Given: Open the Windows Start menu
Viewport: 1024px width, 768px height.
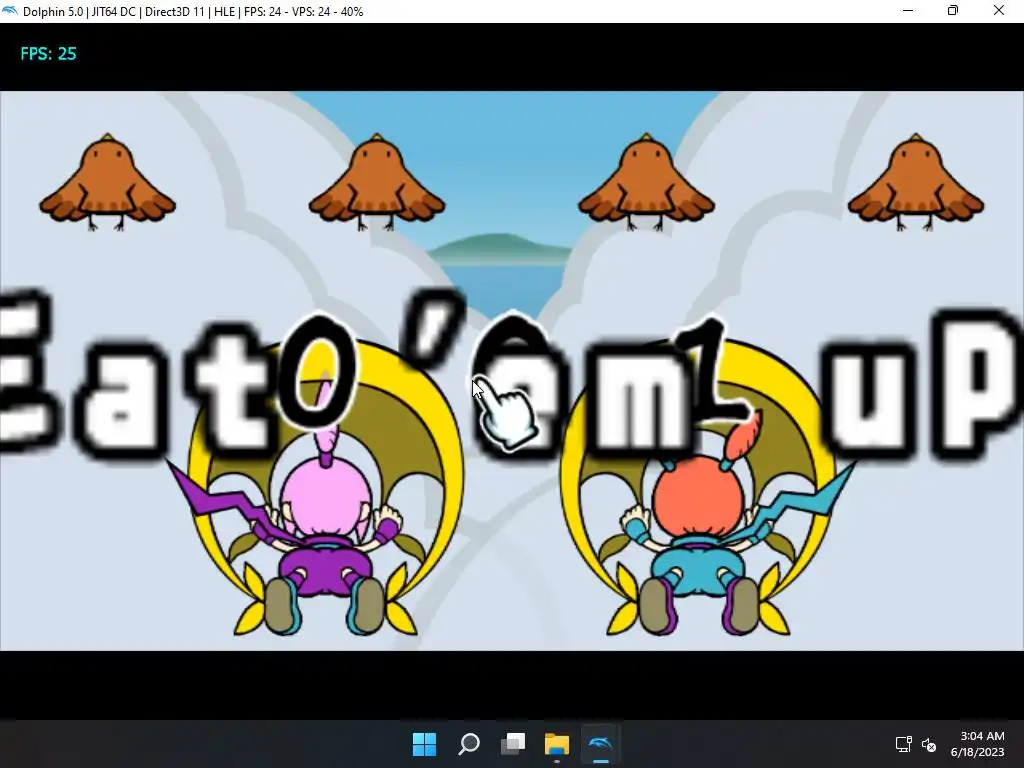Looking at the screenshot, I should coord(424,744).
